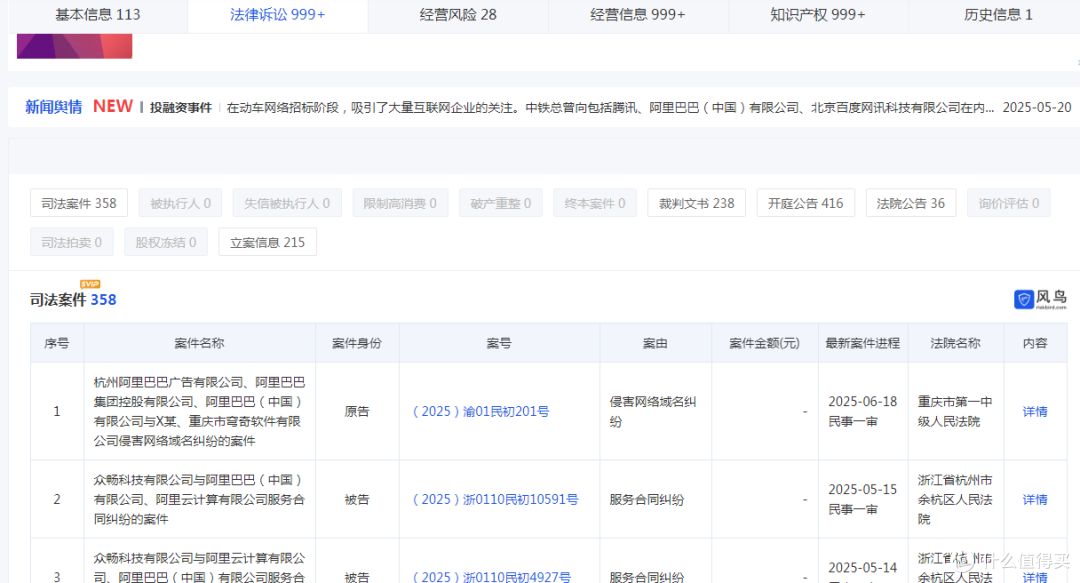Go to 知识产权 999+ tab

[818, 15]
